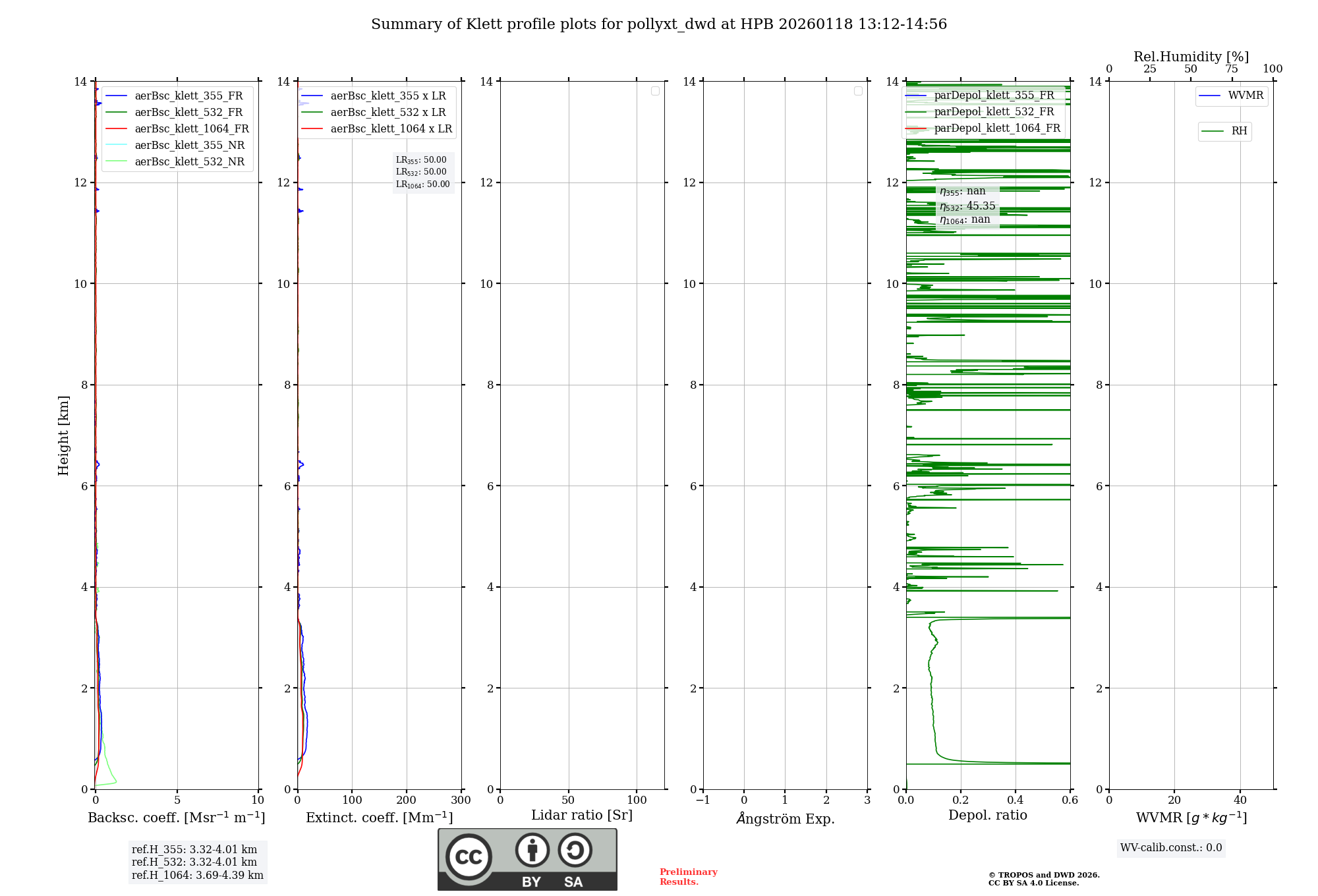Click the eta depolarization calibration annotation
This screenshot has width=1318, height=896.
tap(967, 206)
